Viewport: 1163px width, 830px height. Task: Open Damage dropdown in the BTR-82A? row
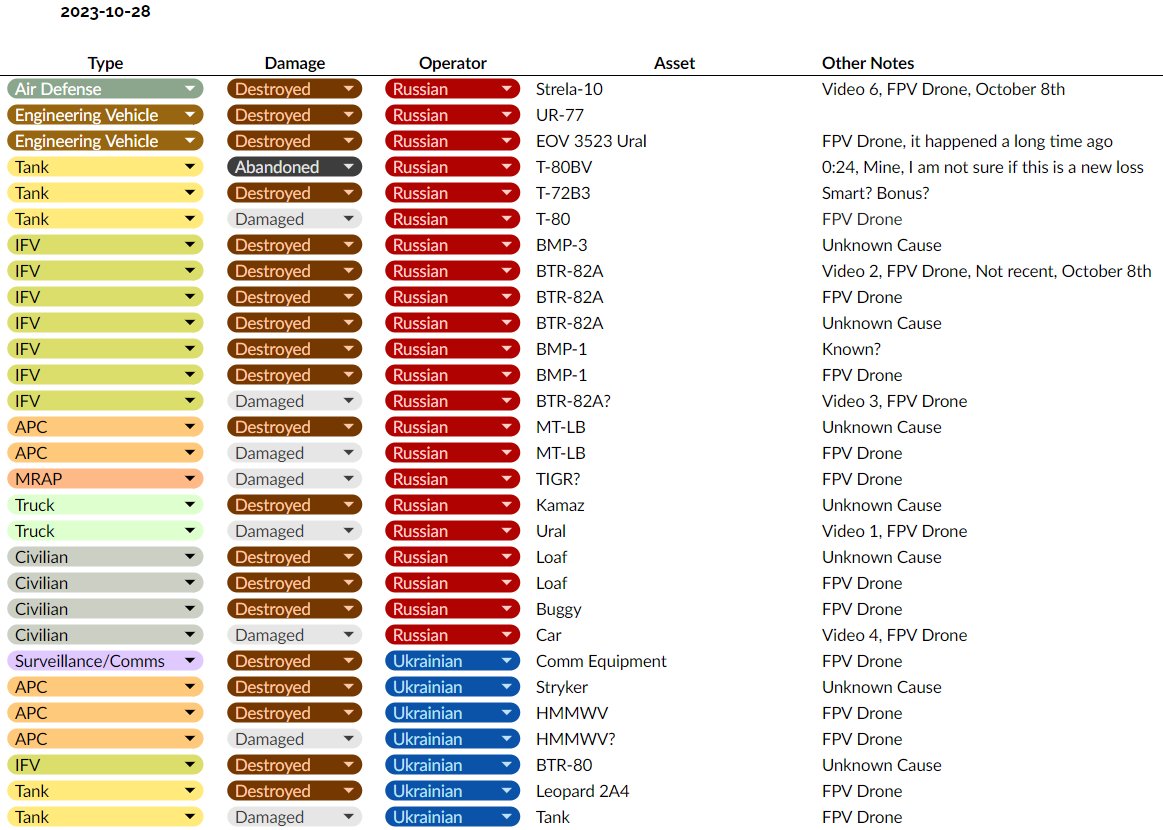tap(294, 401)
